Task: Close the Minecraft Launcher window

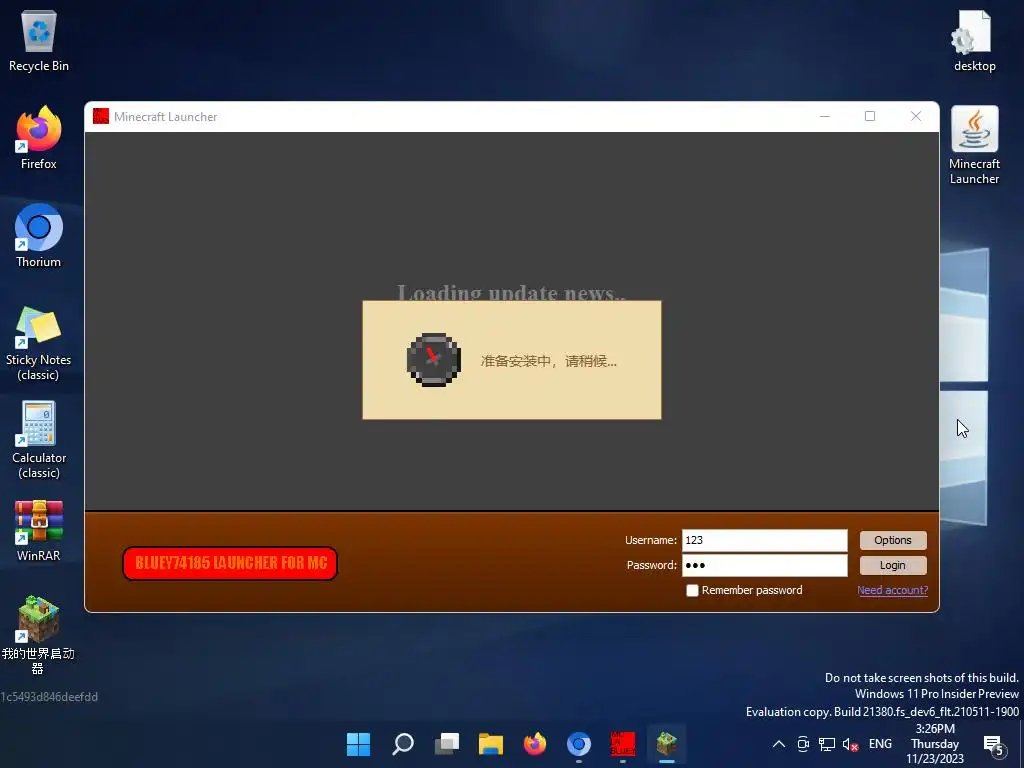Action: click(916, 116)
